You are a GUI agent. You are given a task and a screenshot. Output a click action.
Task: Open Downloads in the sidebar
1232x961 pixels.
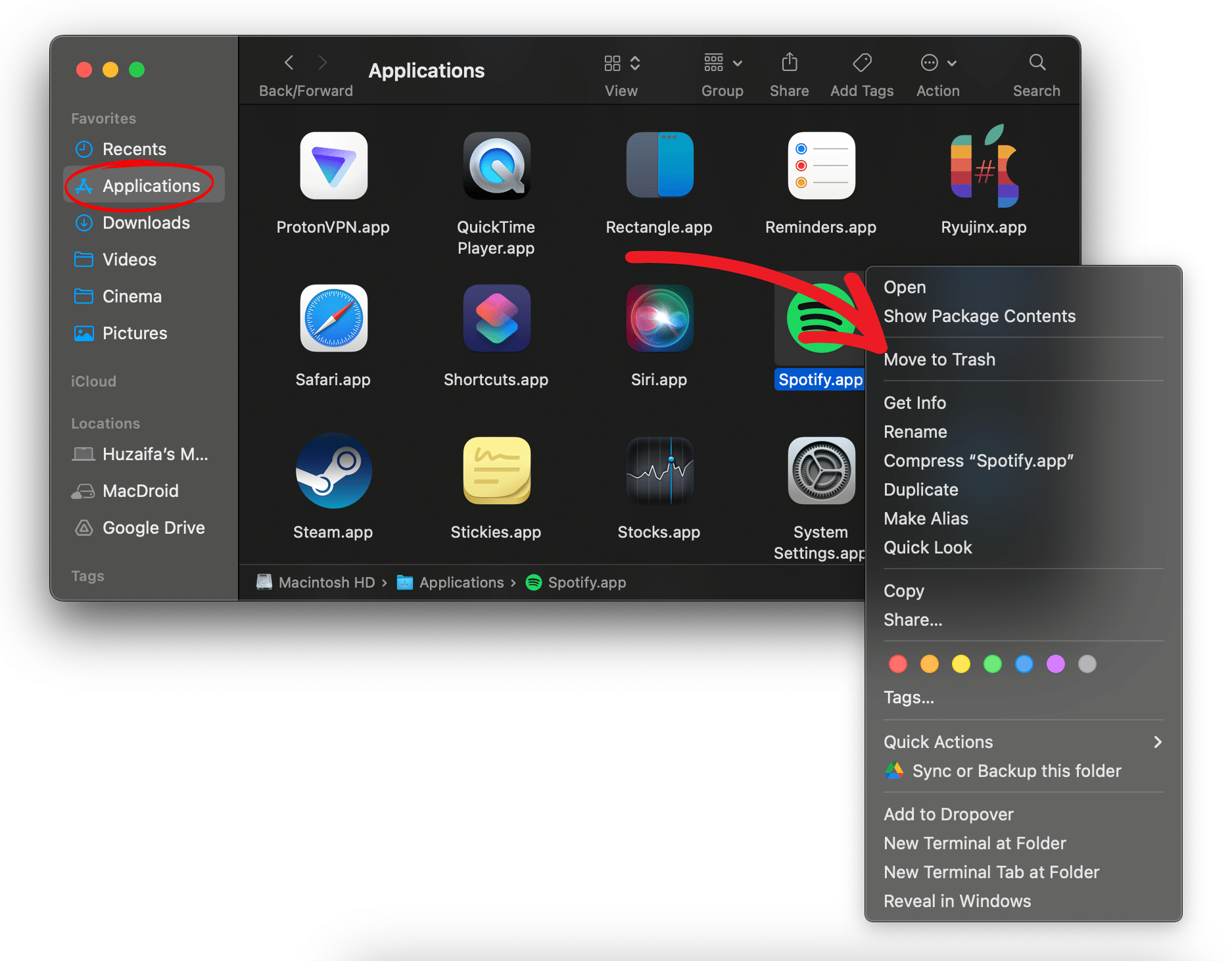145,223
